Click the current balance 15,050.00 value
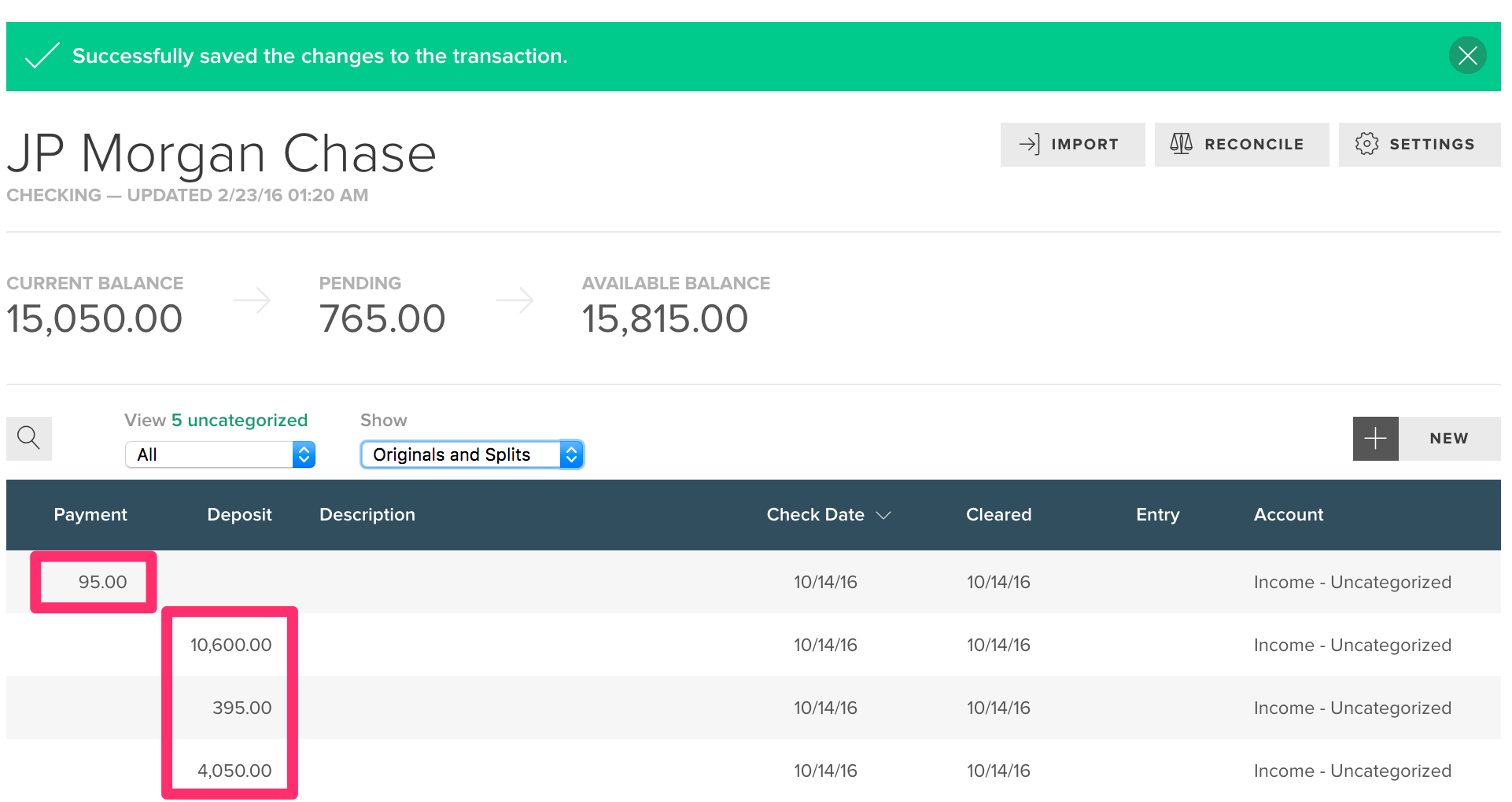The height and width of the screenshot is (802, 1512). [x=94, y=319]
